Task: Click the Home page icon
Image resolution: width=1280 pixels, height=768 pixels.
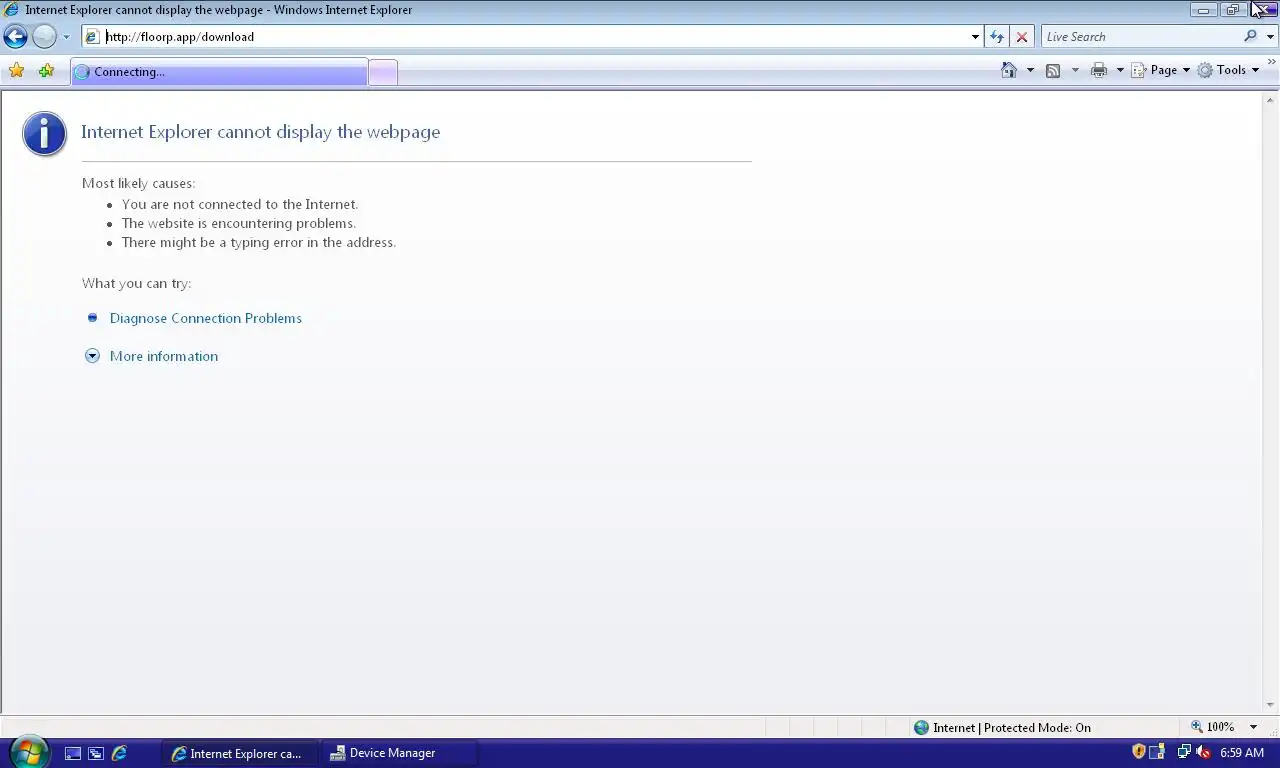Action: click(1009, 70)
